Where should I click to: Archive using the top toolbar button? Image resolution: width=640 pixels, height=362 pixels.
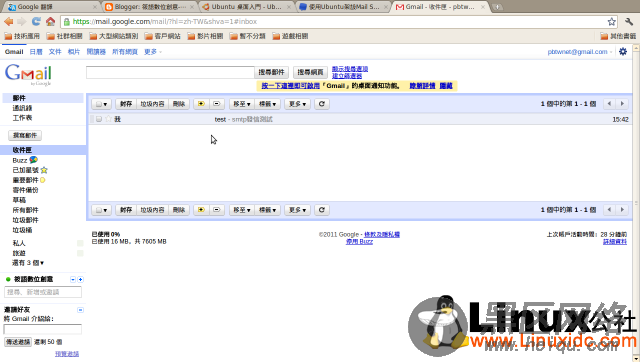126,104
